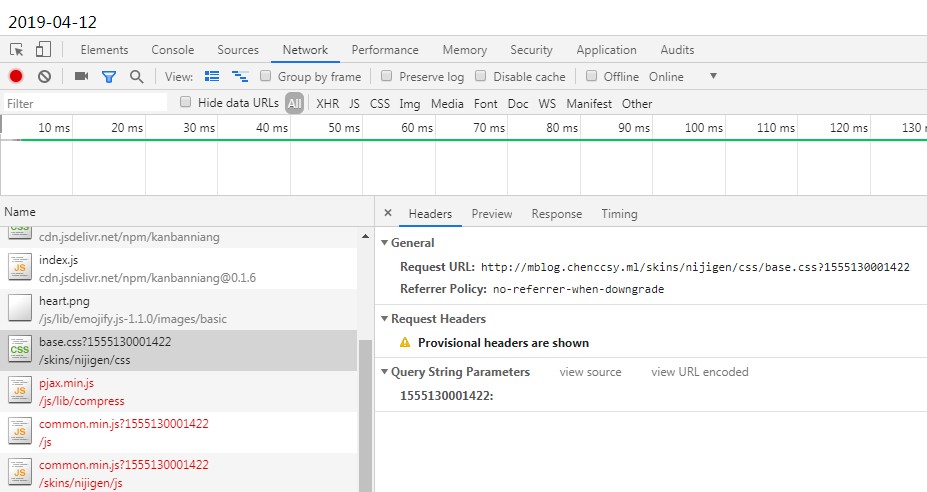Screen dimensions: 927x492
Task: Click the capture screenshots camera icon
Action: [x=81, y=76]
